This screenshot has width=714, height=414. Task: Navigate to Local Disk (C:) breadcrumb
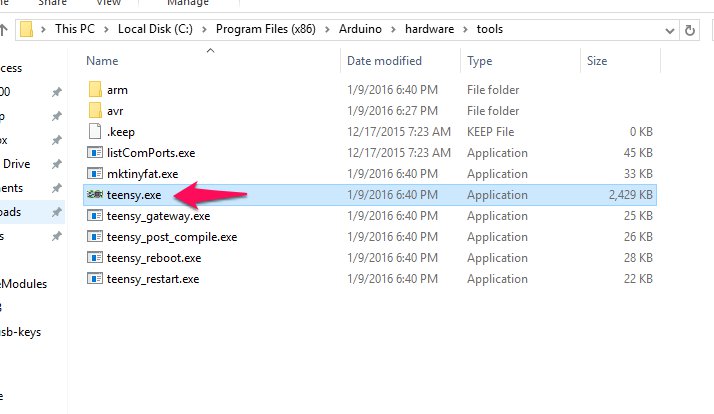[155, 29]
